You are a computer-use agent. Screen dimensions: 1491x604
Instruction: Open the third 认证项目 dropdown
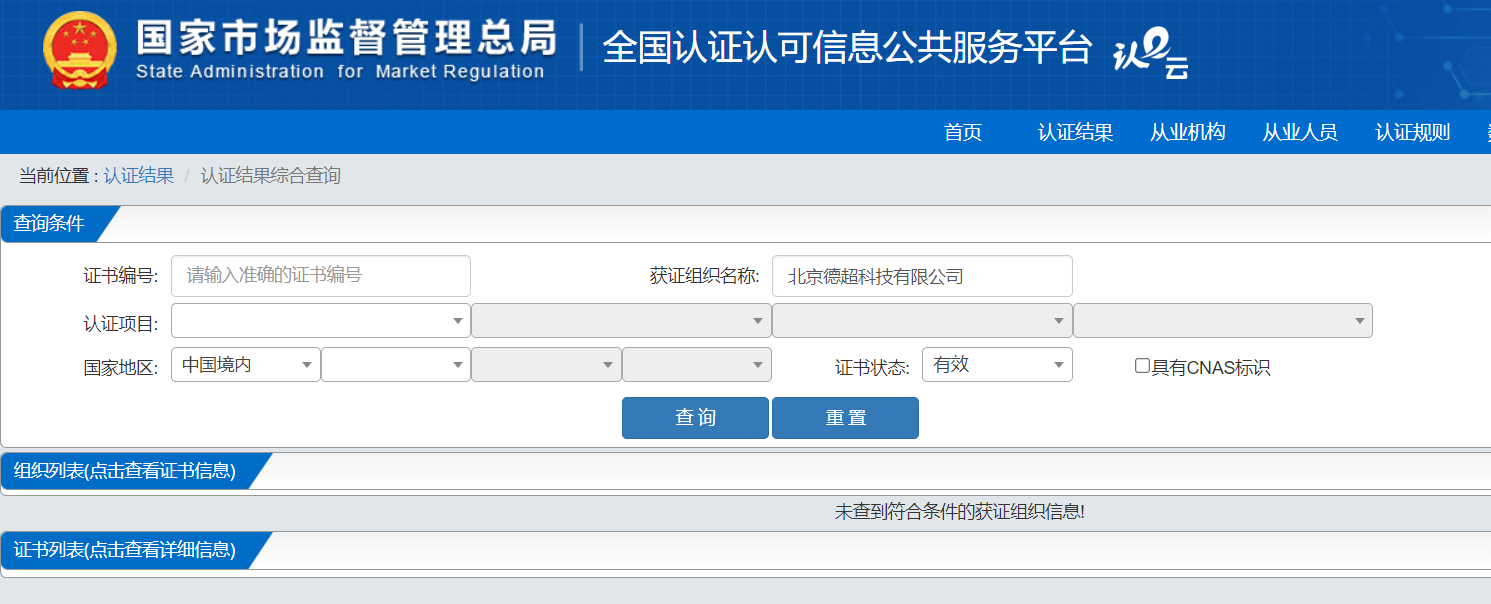point(922,321)
